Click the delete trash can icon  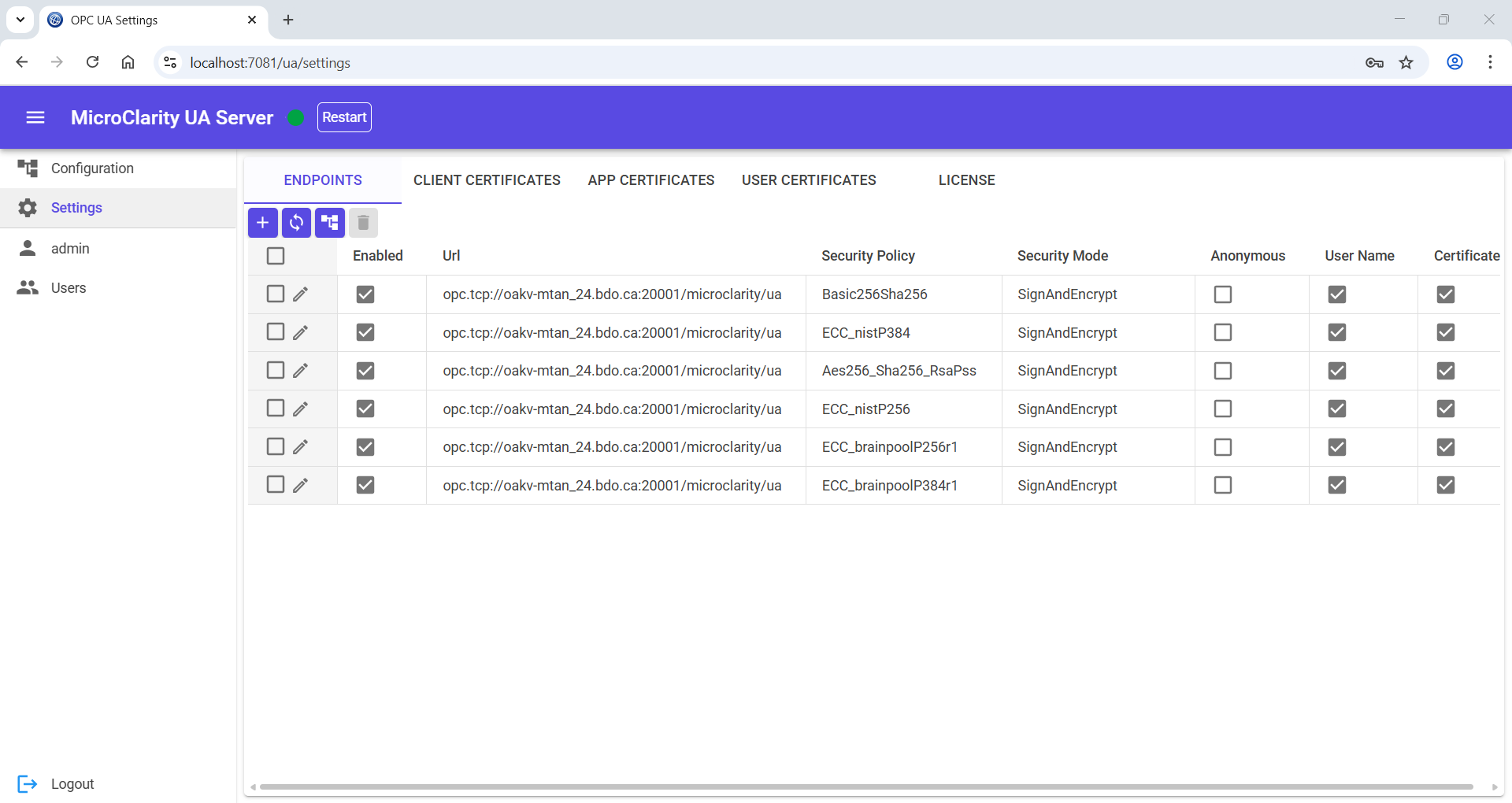tap(363, 223)
